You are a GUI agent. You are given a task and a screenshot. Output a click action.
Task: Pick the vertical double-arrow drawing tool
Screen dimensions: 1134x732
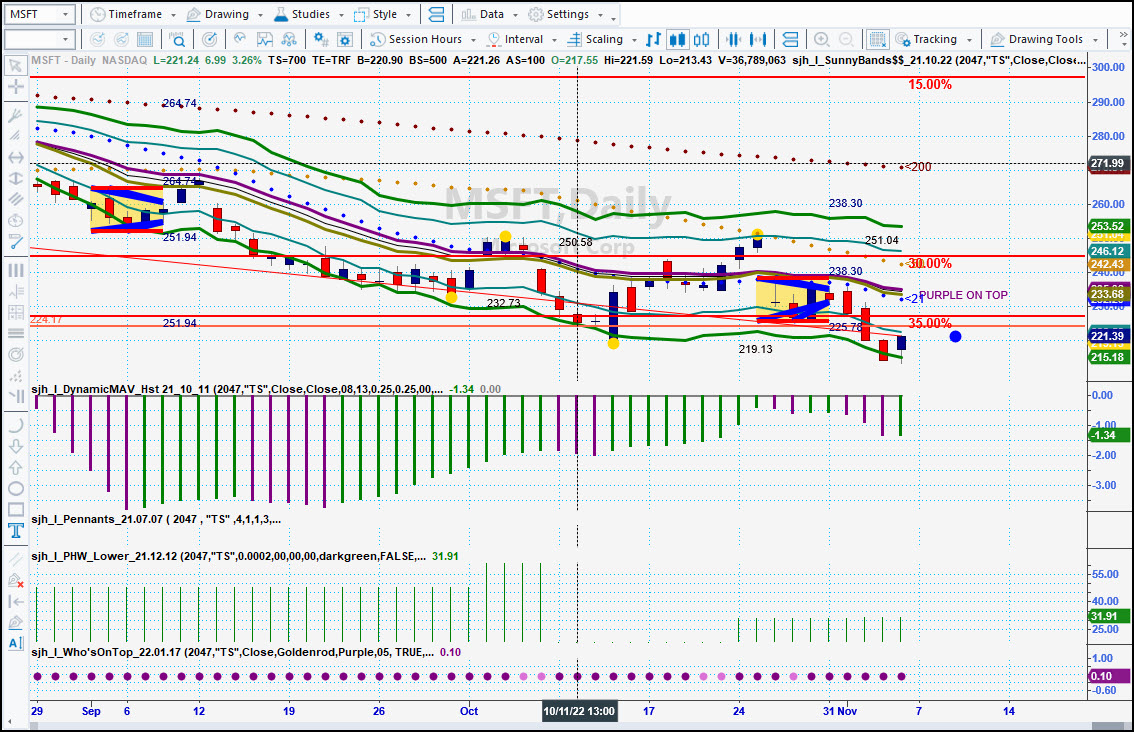pyautogui.click(x=15, y=178)
